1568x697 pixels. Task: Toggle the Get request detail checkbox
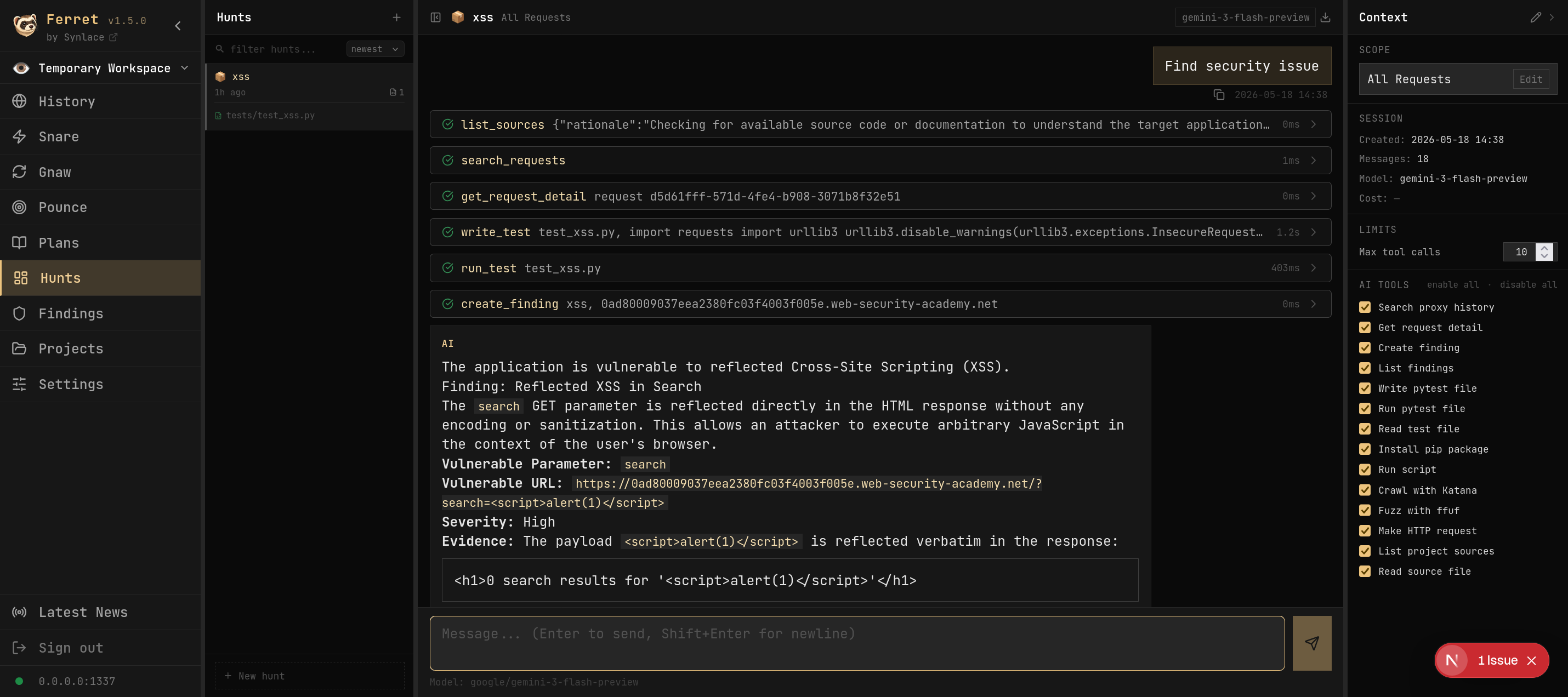1365,328
